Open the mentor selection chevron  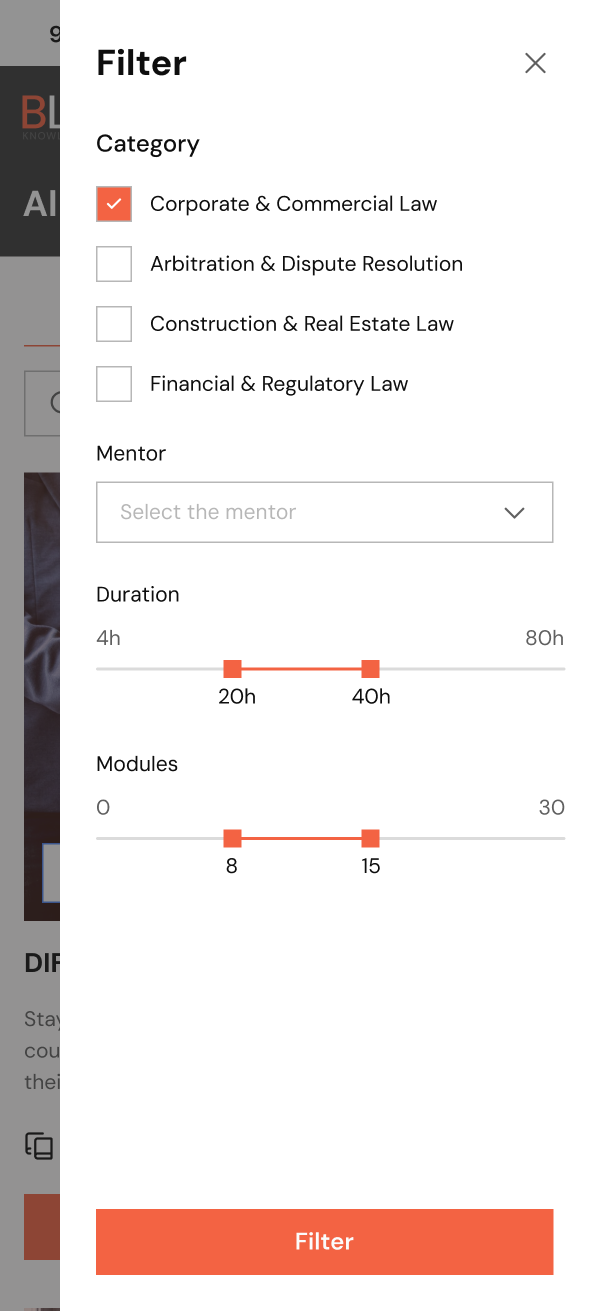tap(514, 512)
